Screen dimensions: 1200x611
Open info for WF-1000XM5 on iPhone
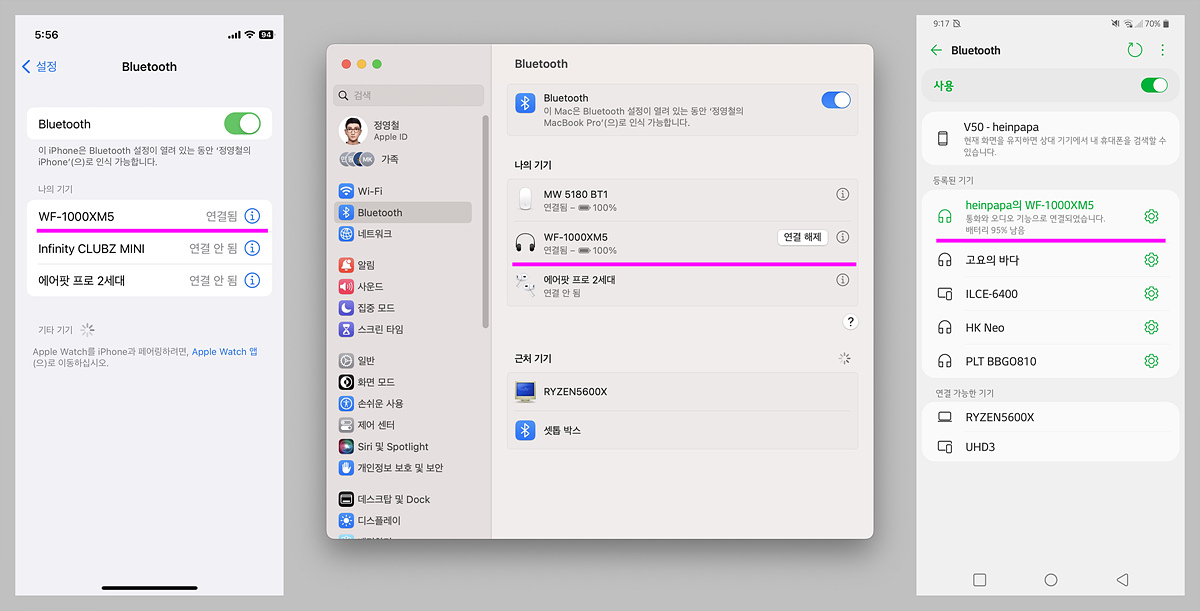pos(253,216)
